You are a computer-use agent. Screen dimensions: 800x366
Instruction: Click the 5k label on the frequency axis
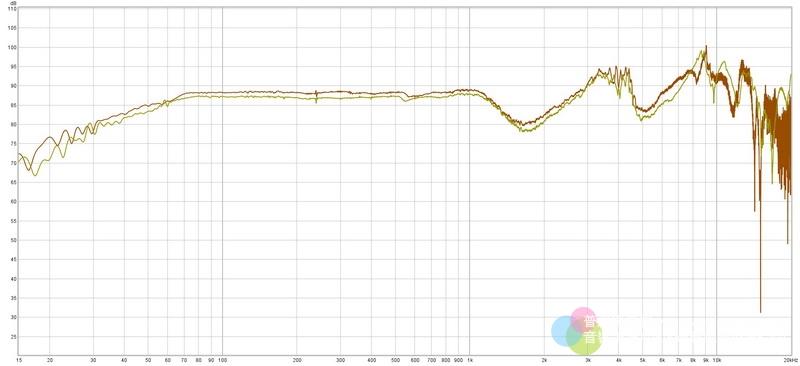click(x=642, y=360)
